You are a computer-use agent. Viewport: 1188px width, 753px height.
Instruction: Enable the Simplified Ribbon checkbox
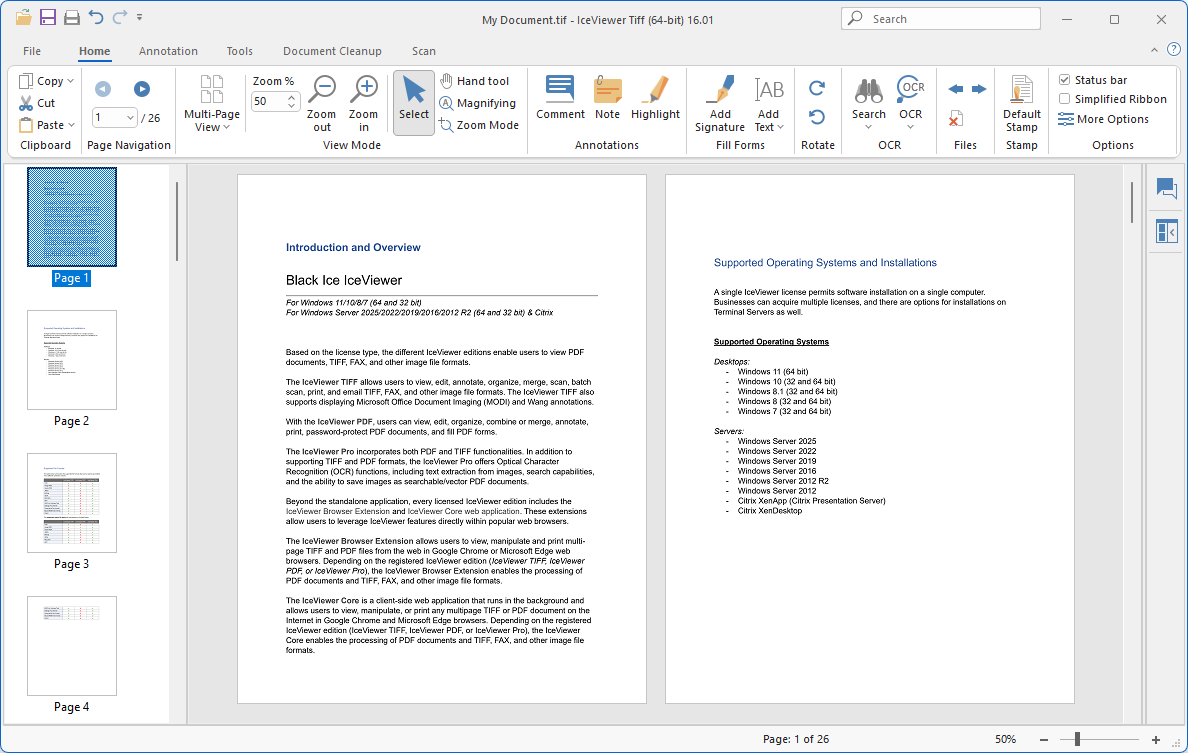click(1065, 99)
